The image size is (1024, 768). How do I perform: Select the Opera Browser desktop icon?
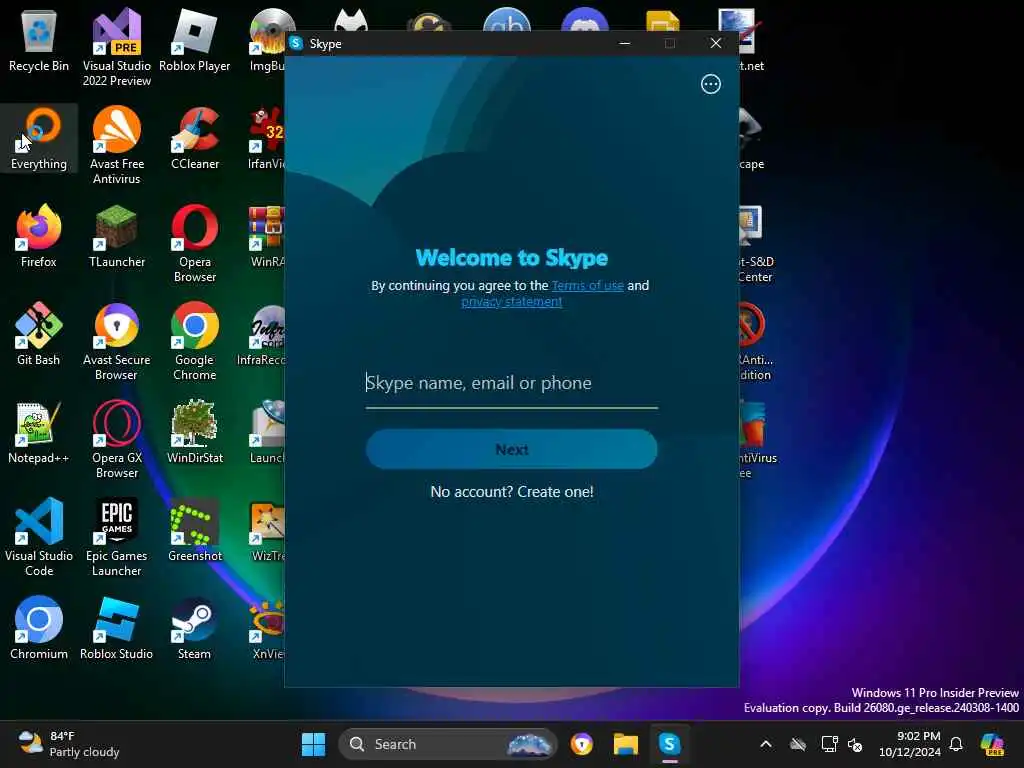point(195,243)
